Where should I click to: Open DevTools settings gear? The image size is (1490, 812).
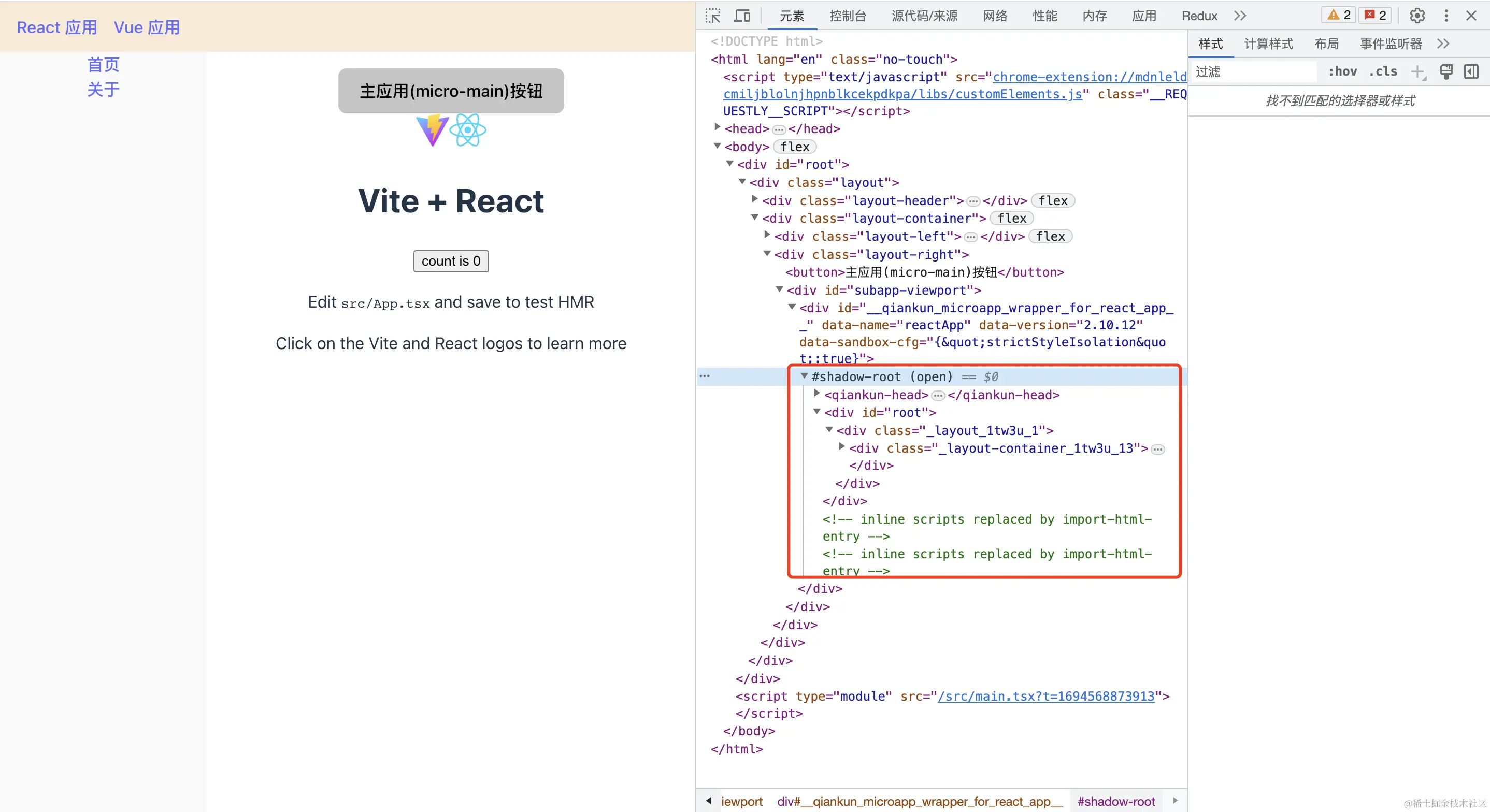(x=1417, y=16)
